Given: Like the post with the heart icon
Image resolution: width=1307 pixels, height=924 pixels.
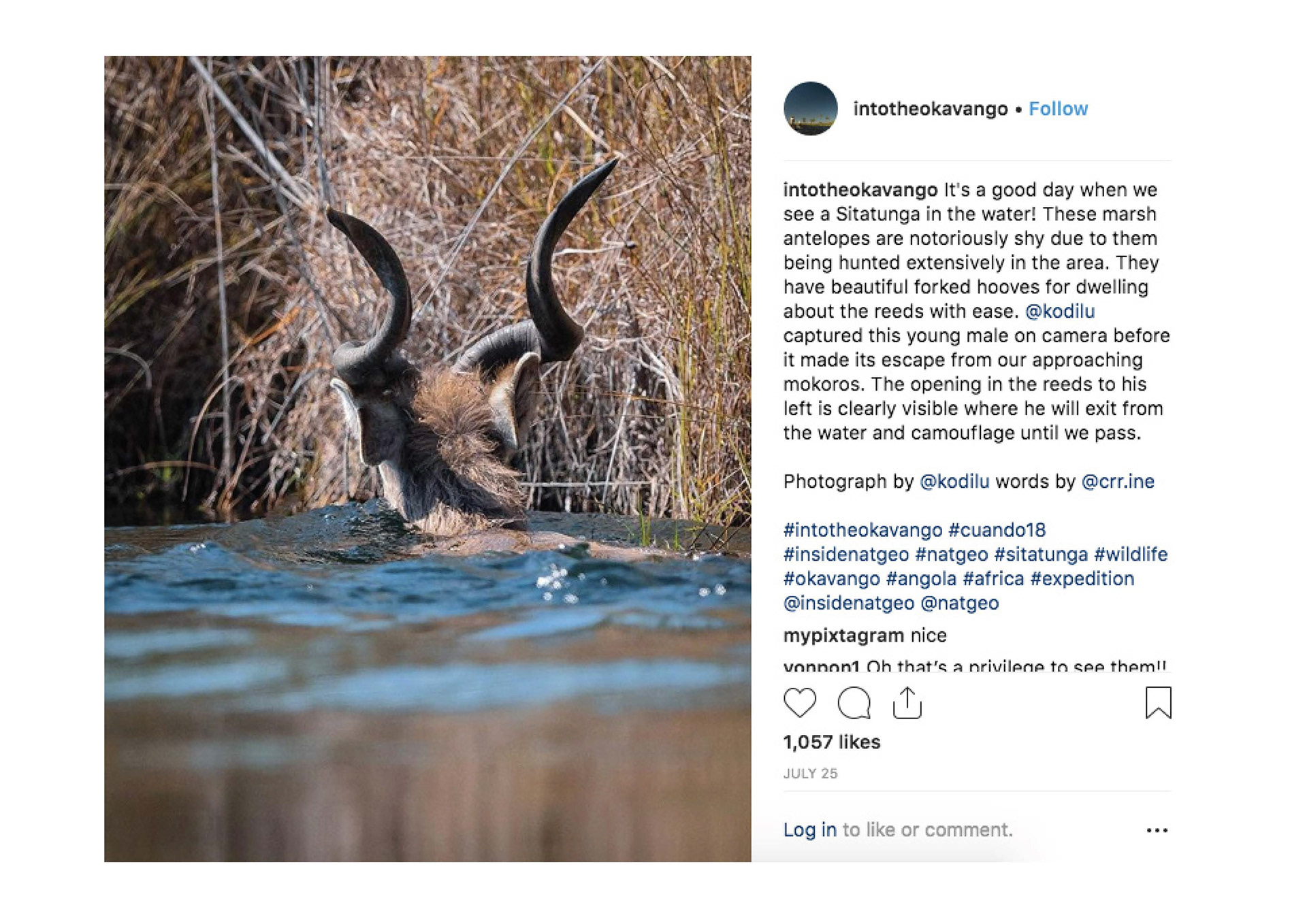Looking at the screenshot, I should click(799, 702).
